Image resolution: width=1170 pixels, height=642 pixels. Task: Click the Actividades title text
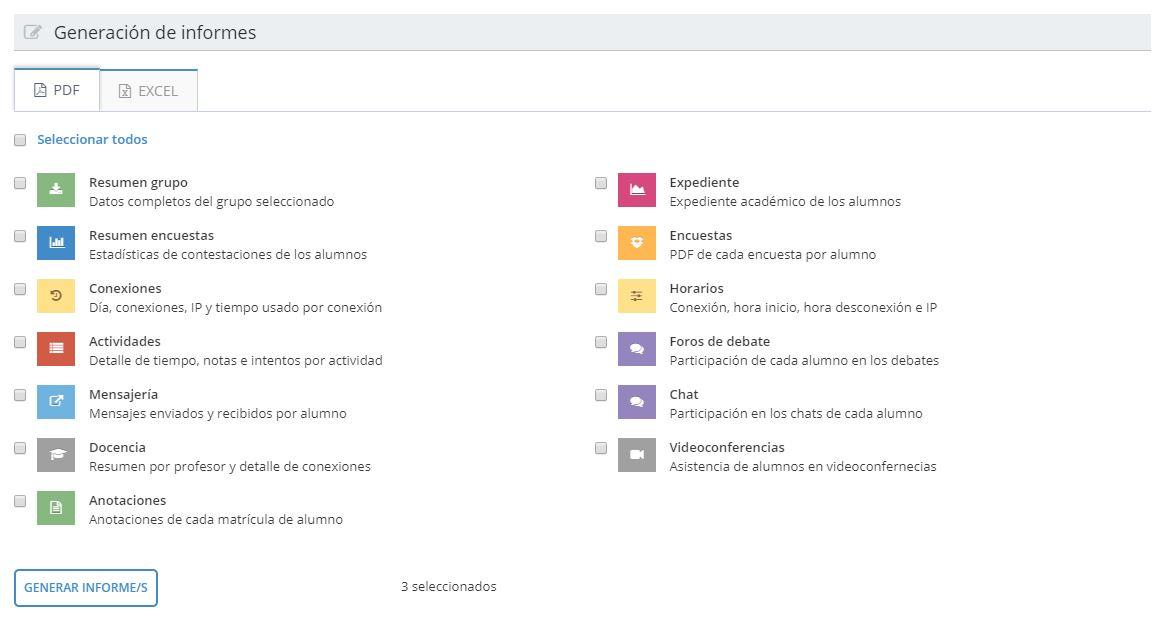(x=125, y=341)
